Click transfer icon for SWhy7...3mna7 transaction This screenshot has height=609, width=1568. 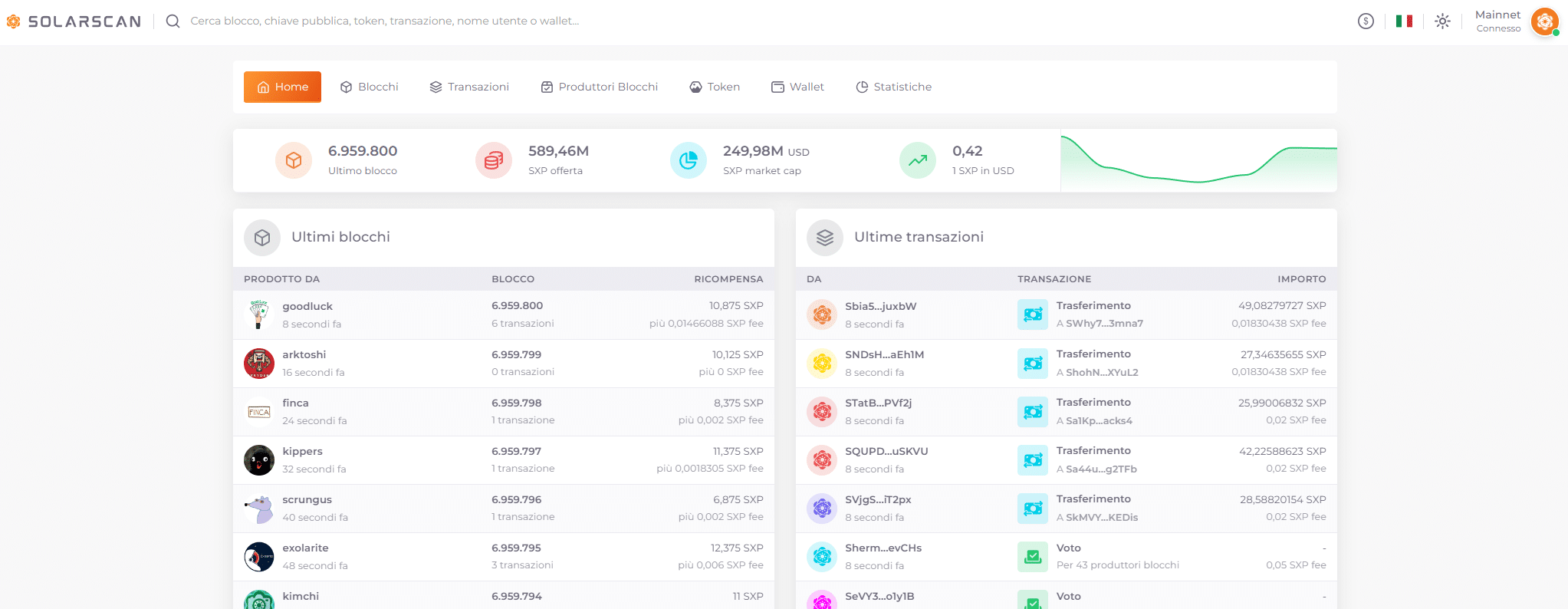pos(1033,314)
